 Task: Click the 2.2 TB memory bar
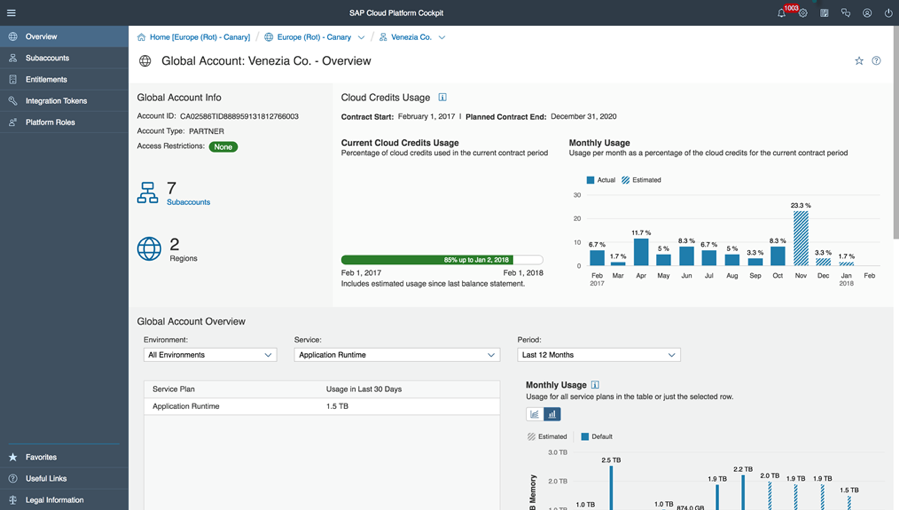(743, 492)
